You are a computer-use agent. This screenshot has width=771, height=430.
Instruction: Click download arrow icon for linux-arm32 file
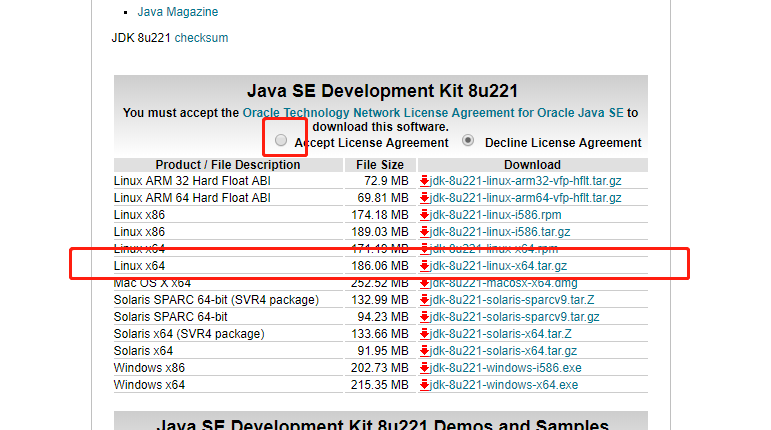pos(424,181)
